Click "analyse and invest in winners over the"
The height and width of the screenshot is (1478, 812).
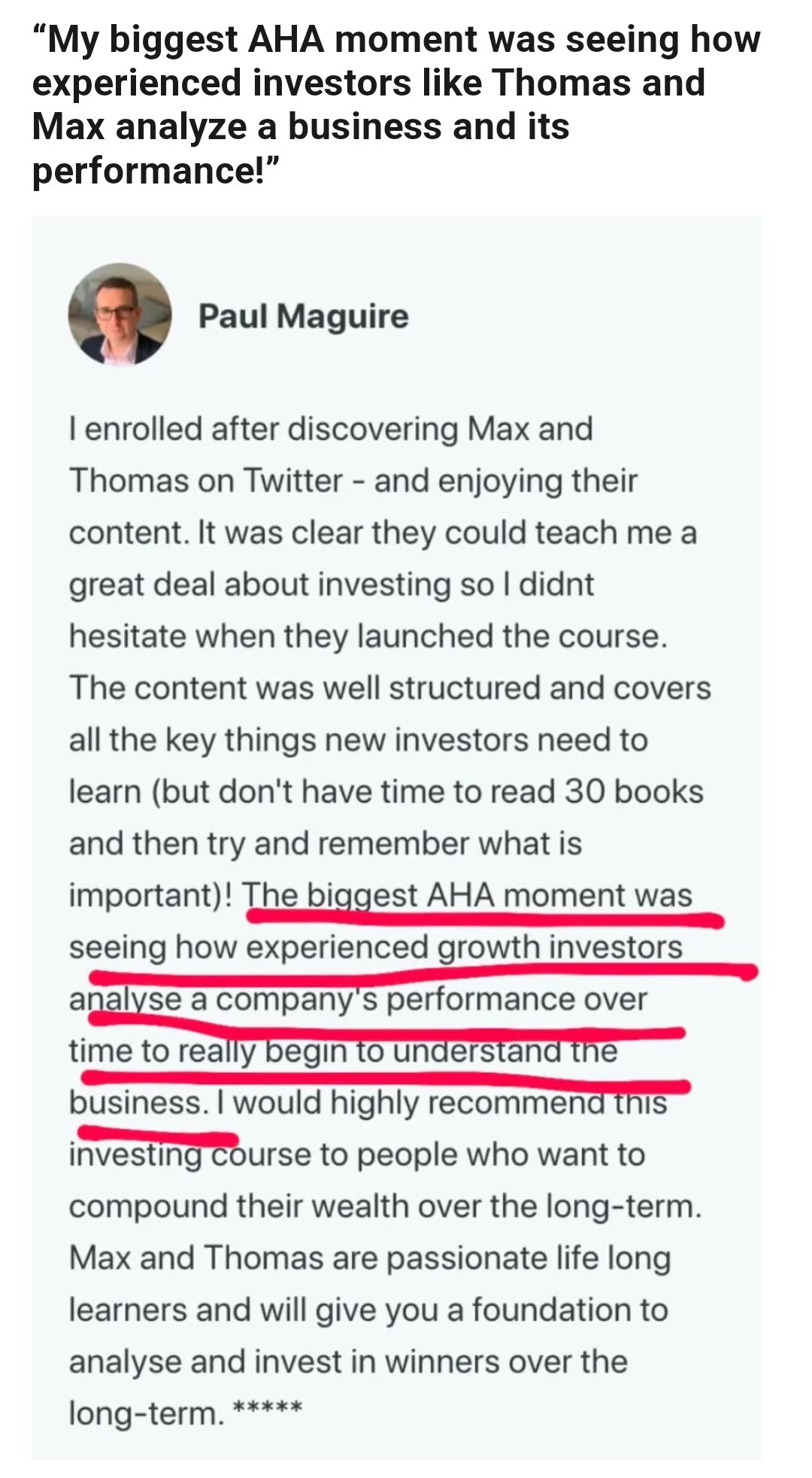coord(348,1361)
